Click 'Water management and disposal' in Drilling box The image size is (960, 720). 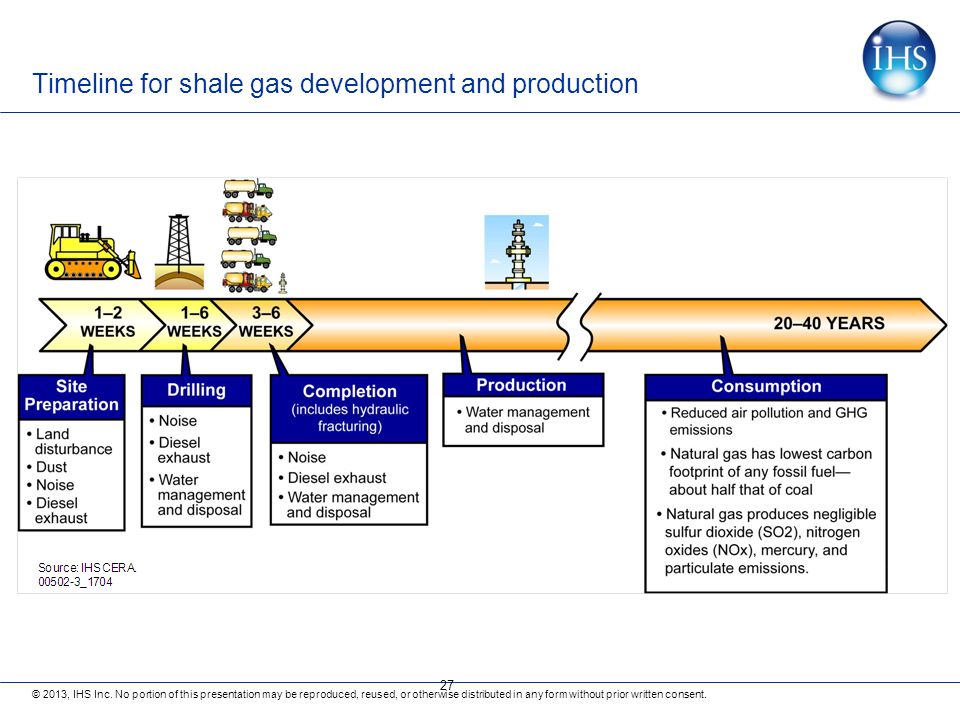click(197, 495)
